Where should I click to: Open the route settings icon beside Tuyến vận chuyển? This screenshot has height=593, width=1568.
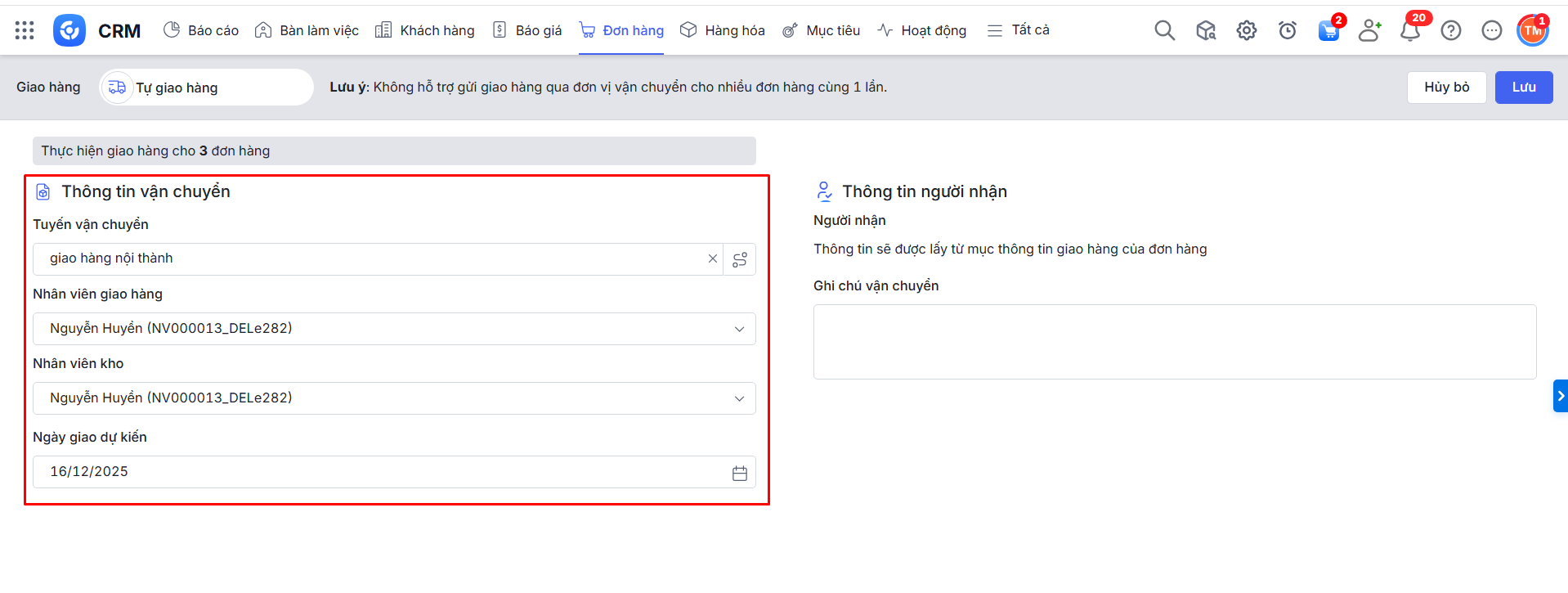(740, 259)
